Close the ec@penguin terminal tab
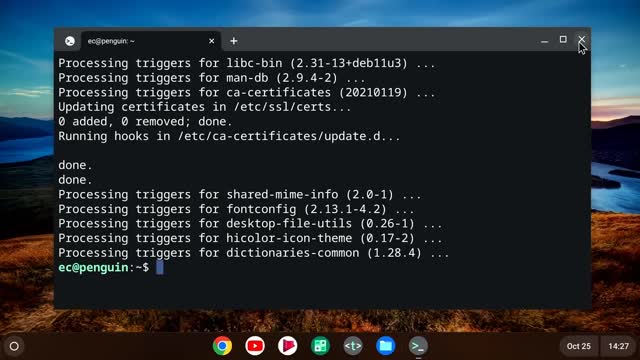Viewport: 640px width, 360px height. (211, 41)
